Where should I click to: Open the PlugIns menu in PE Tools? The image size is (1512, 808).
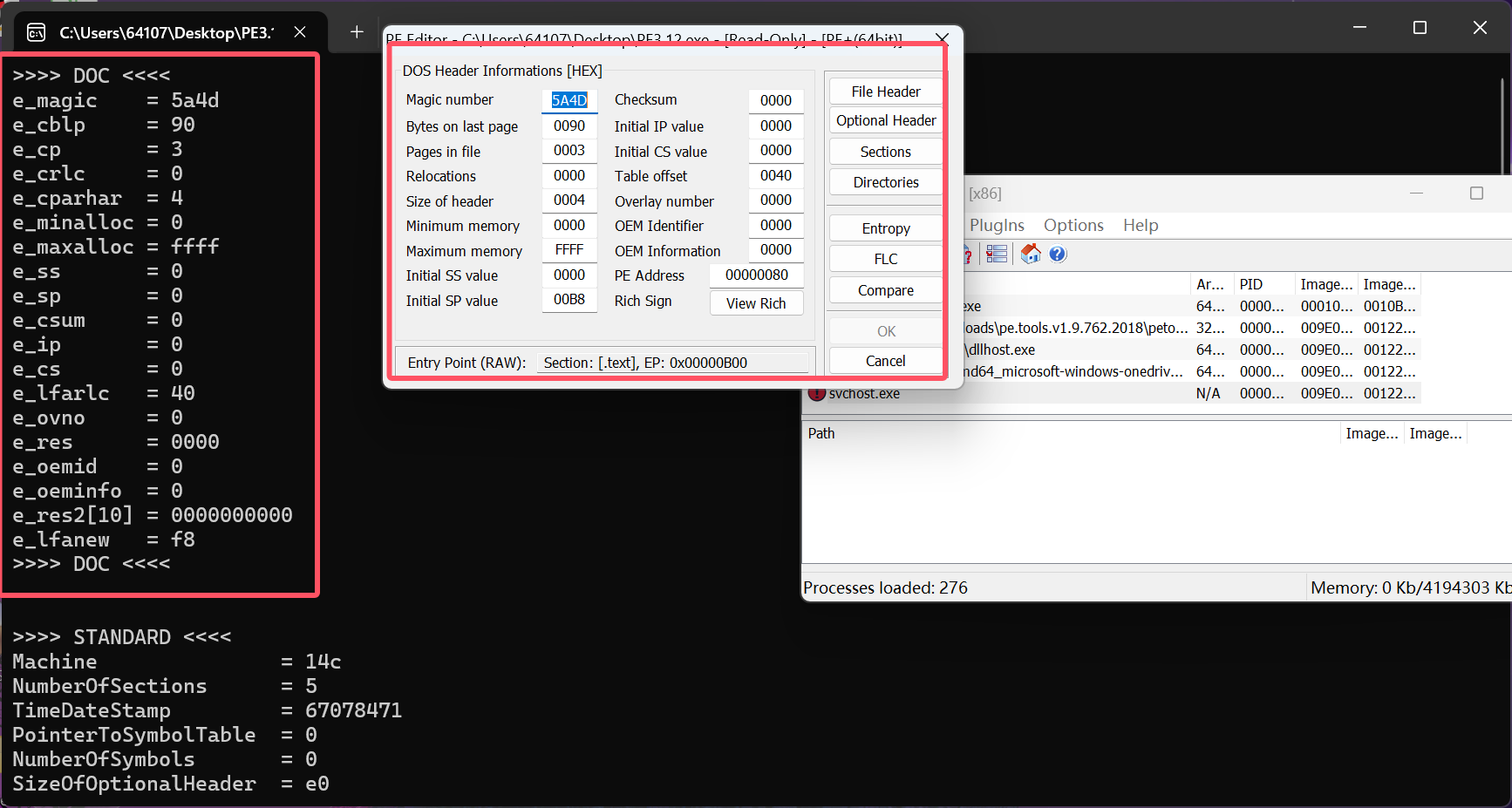click(x=997, y=225)
